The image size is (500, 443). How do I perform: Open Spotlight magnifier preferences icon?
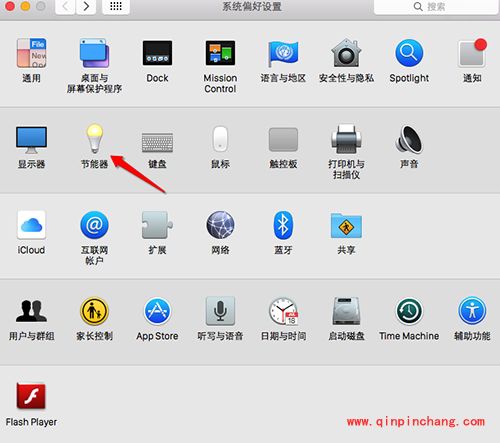[409, 53]
